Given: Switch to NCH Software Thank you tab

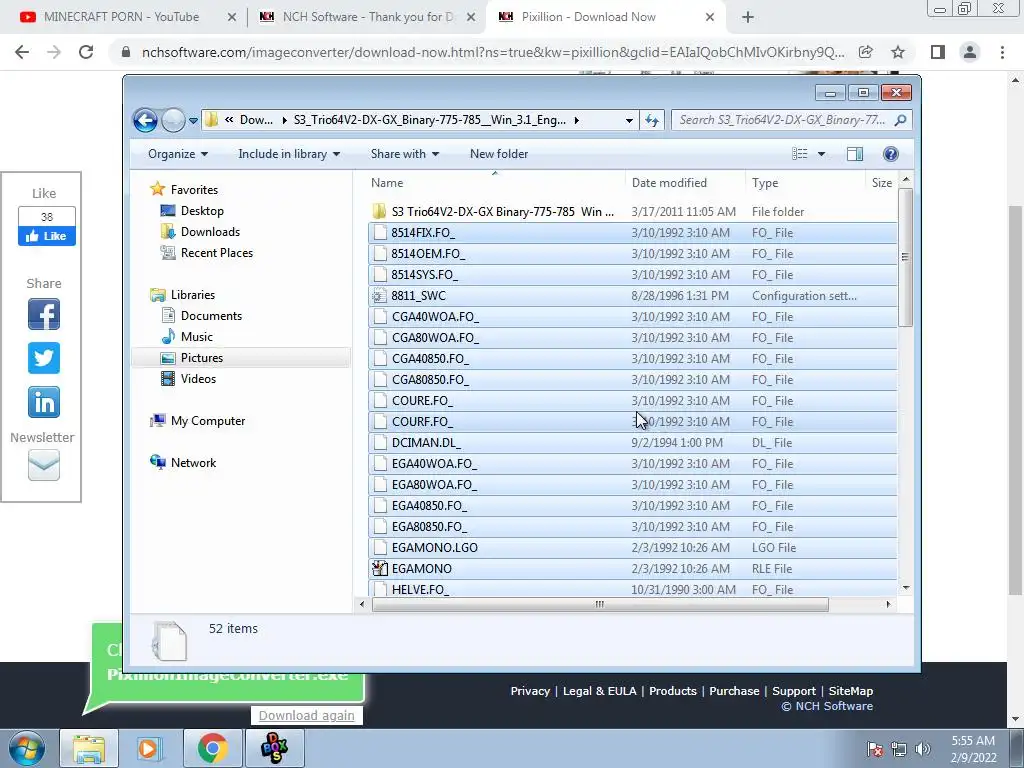Looking at the screenshot, I should pyautogui.click(x=367, y=17).
